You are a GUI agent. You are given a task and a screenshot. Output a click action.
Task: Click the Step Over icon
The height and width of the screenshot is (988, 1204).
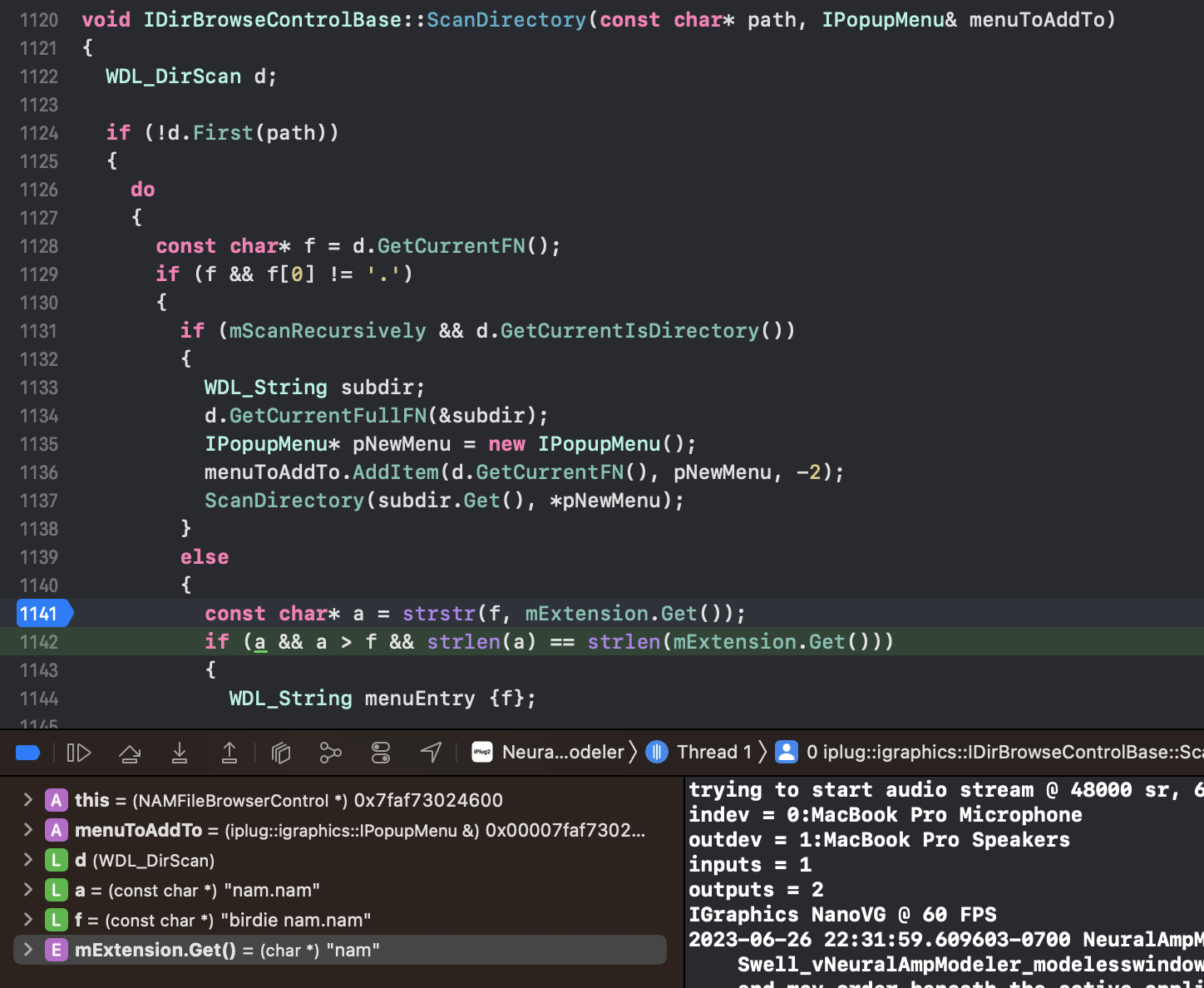(130, 752)
